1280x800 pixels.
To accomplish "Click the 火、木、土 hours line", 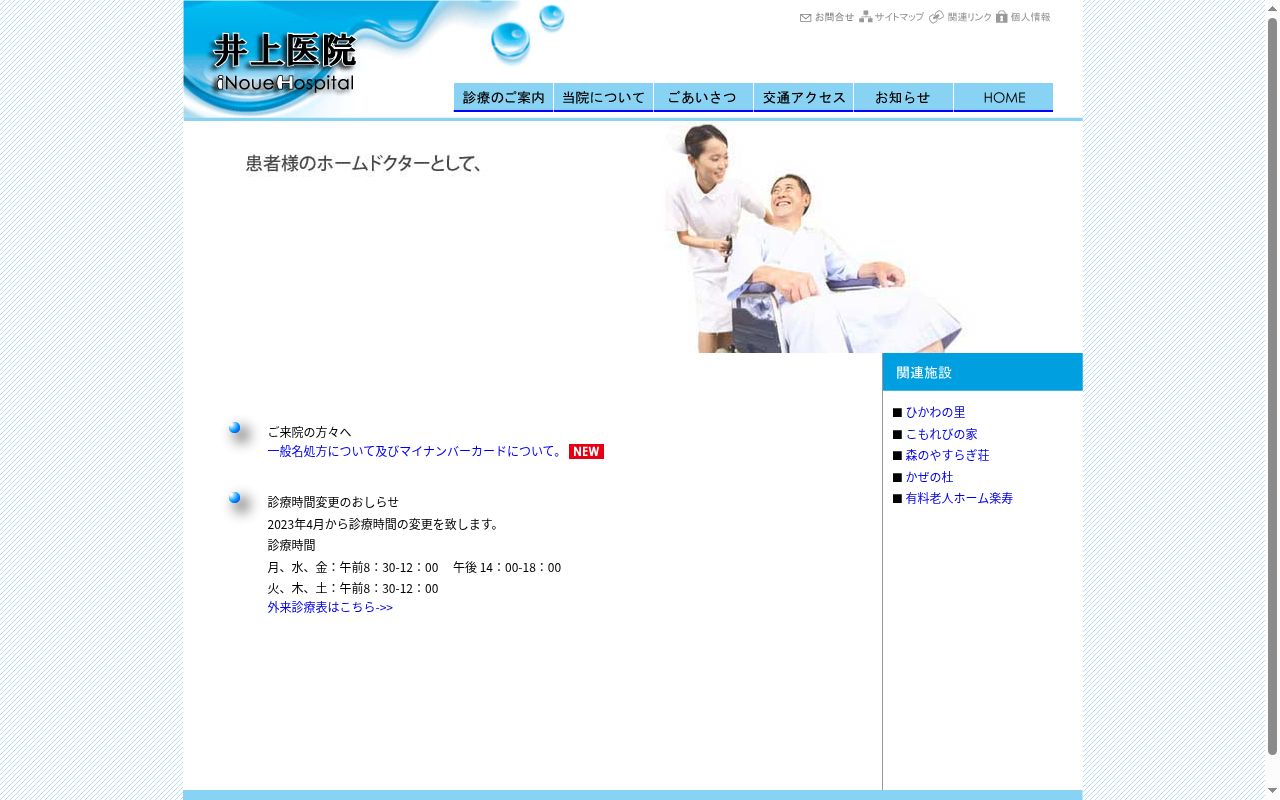I will [x=352, y=588].
